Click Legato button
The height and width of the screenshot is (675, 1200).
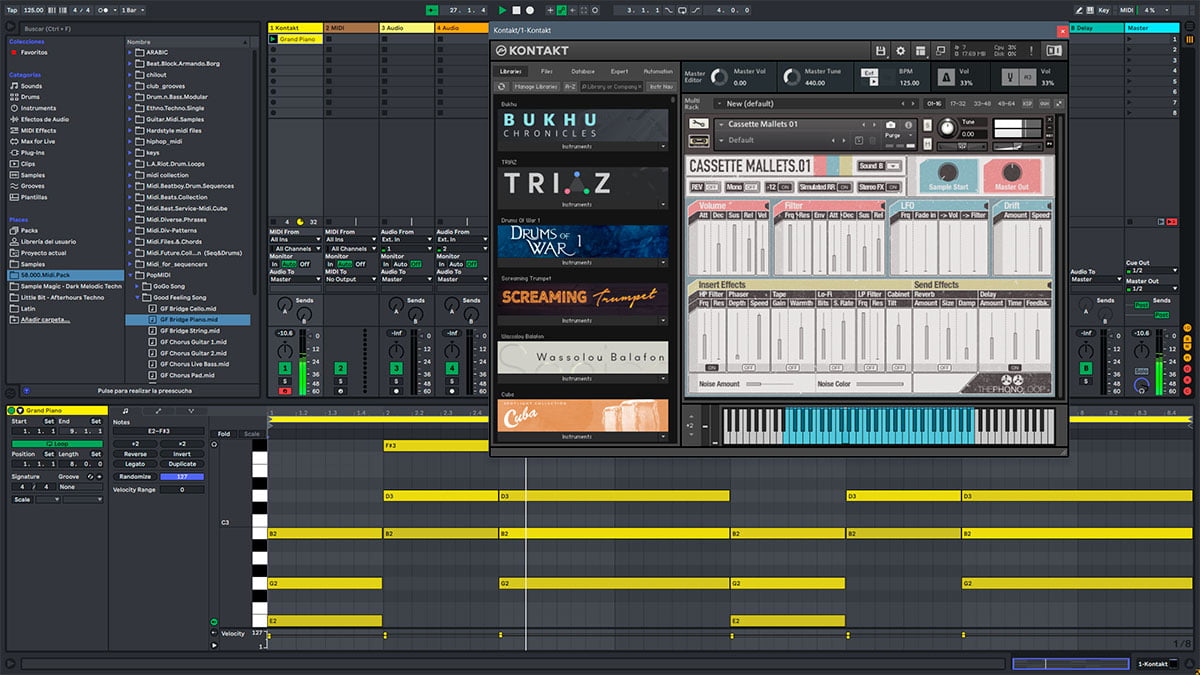(x=135, y=464)
